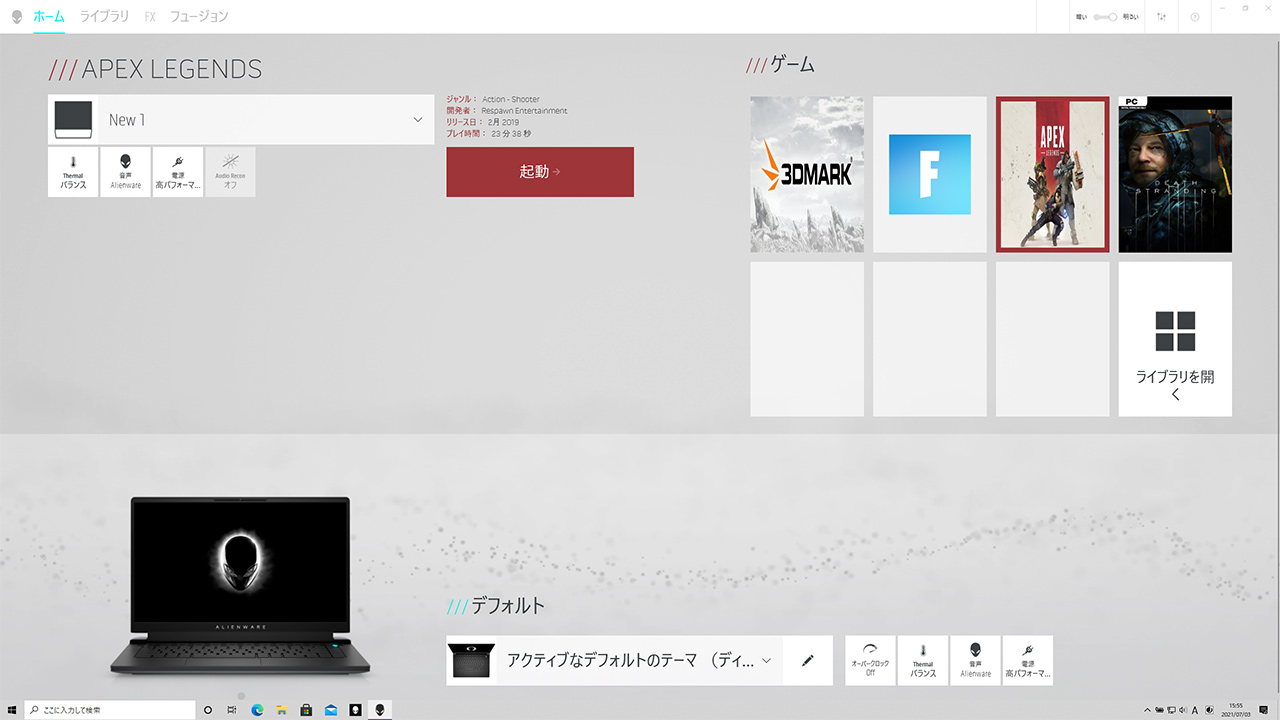The image size is (1280, 720).
Task: Click the taskbar search box
Action: [110, 710]
